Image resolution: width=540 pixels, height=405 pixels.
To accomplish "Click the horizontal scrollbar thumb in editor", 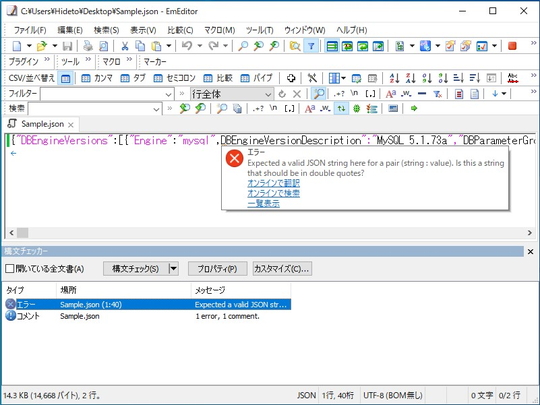I will 23,233.
